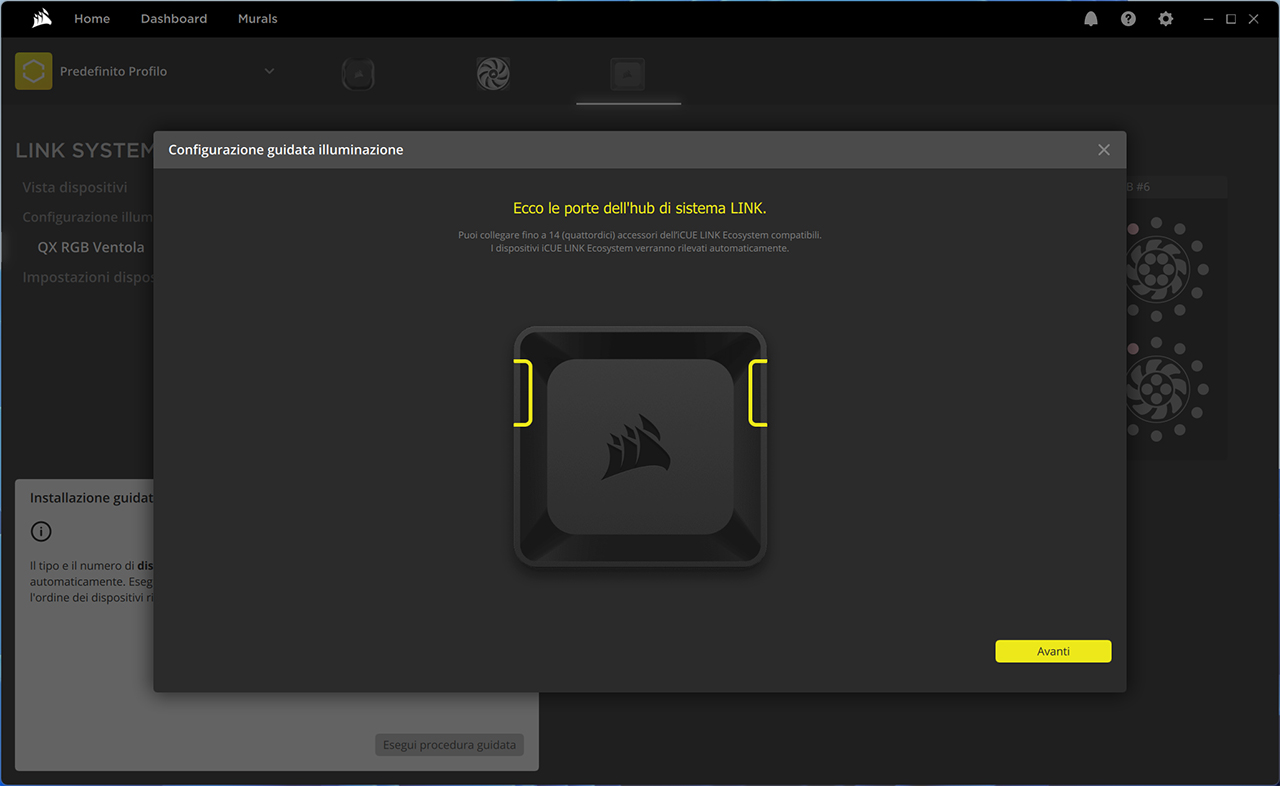This screenshot has height=786, width=1280.
Task: Open Impostazioni dispositivo sidebar item
Action: click(x=88, y=277)
